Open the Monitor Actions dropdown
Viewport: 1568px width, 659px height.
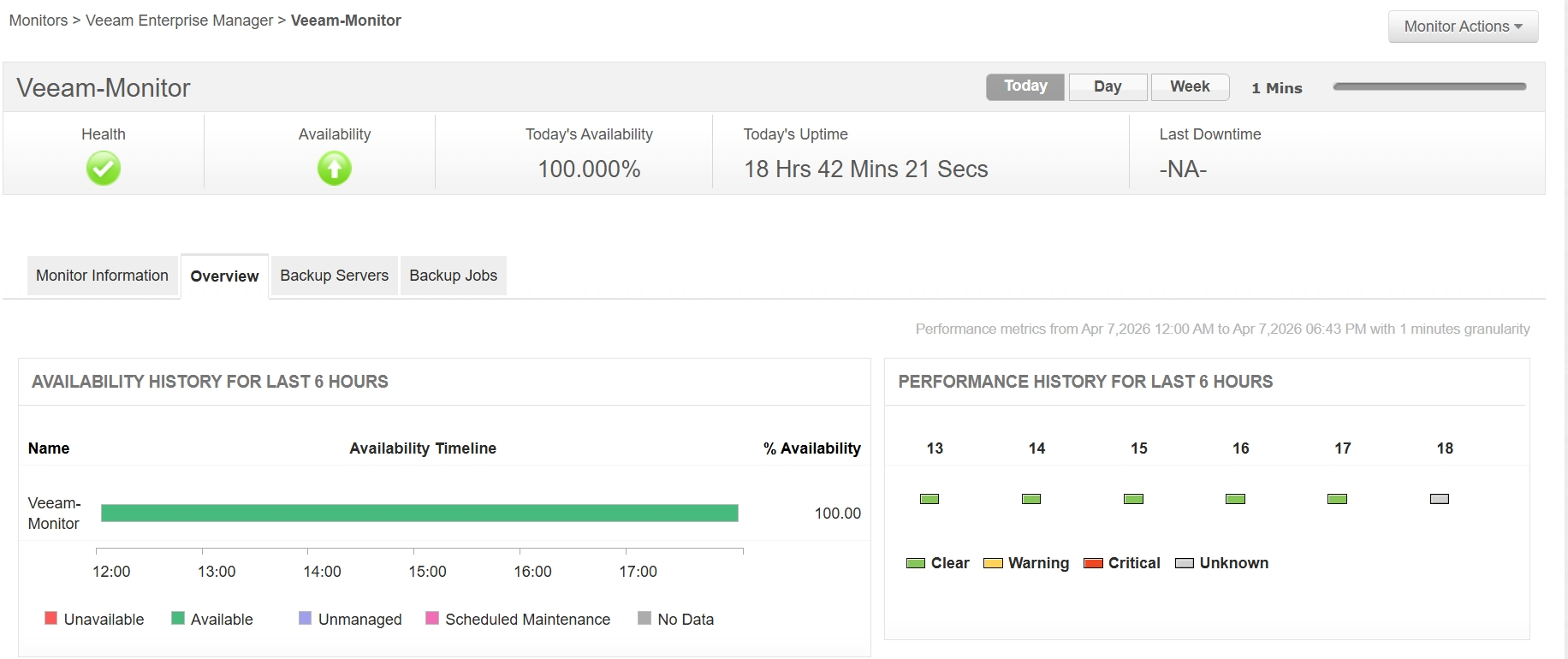pos(1463,27)
